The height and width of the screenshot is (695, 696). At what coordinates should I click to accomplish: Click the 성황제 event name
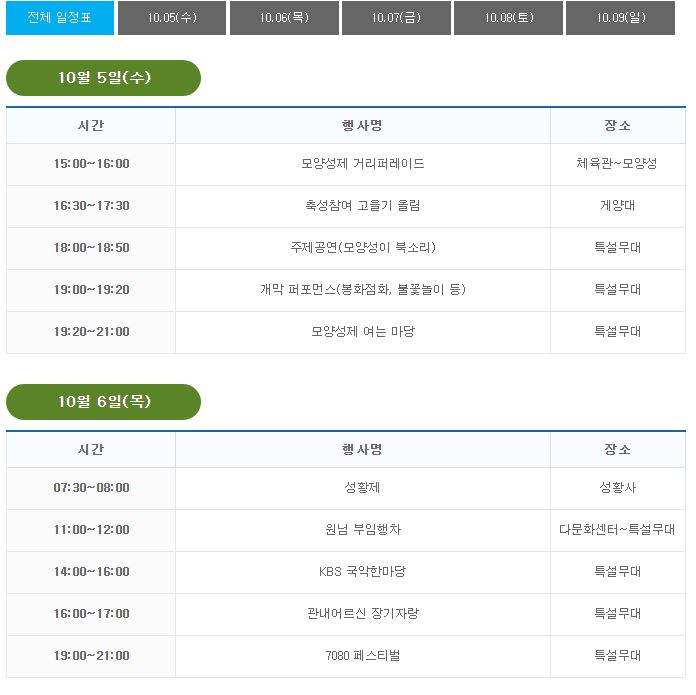pyautogui.click(x=362, y=488)
